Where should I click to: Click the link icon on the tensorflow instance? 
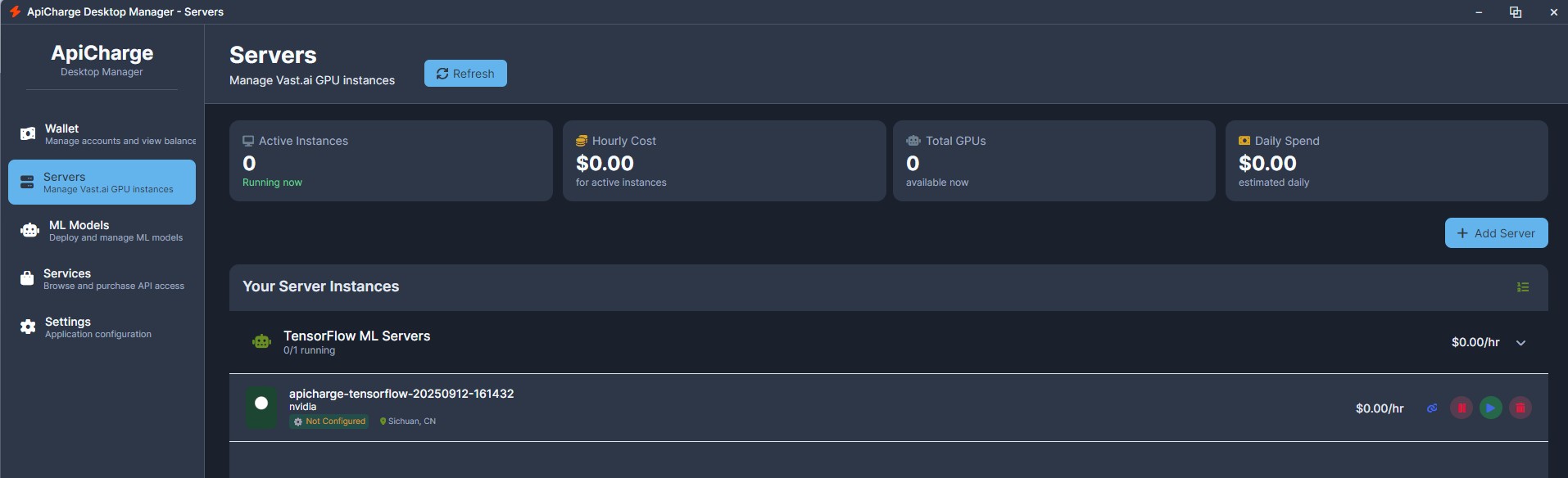click(1432, 408)
